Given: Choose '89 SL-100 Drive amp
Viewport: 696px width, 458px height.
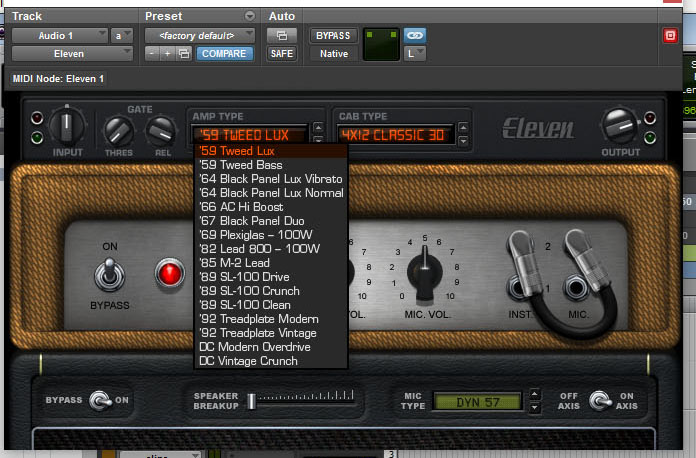Looking at the screenshot, I should (x=271, y=277).
